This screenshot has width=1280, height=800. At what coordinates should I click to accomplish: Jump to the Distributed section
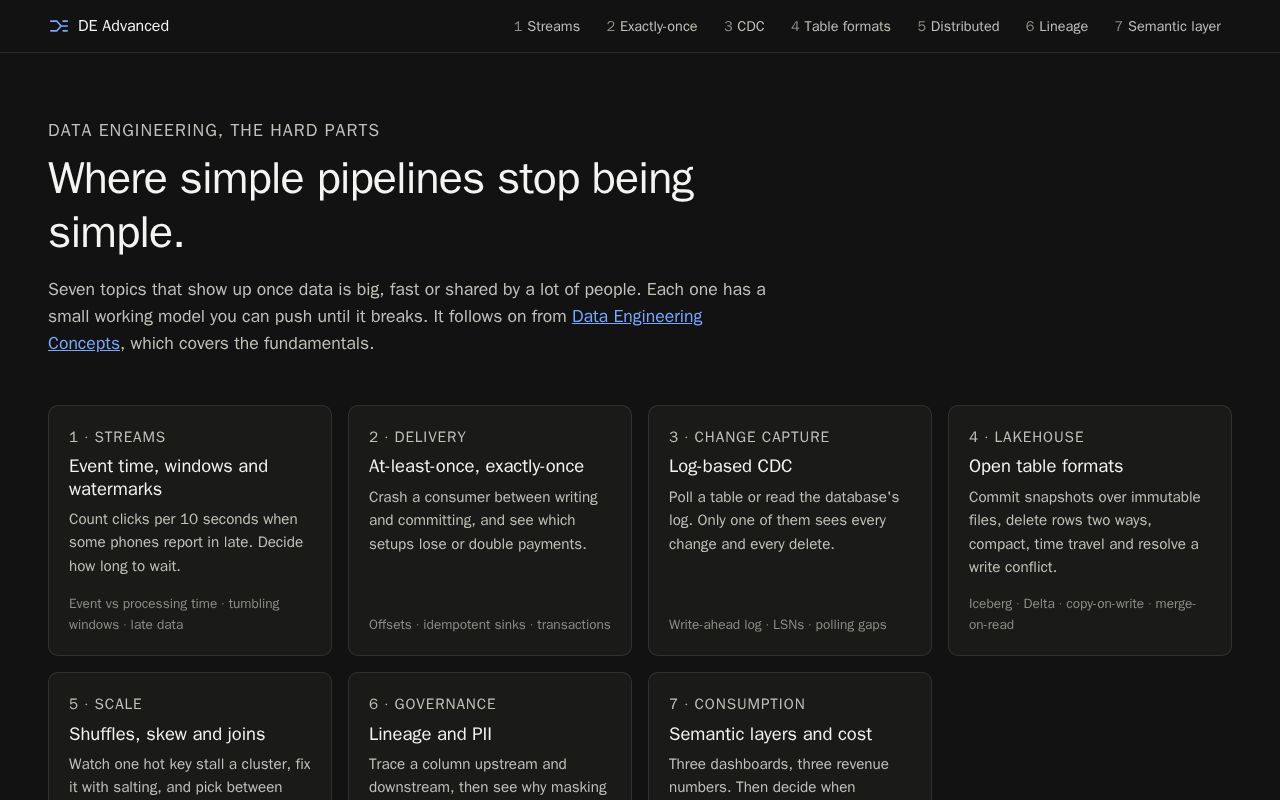tap(958, 26)
